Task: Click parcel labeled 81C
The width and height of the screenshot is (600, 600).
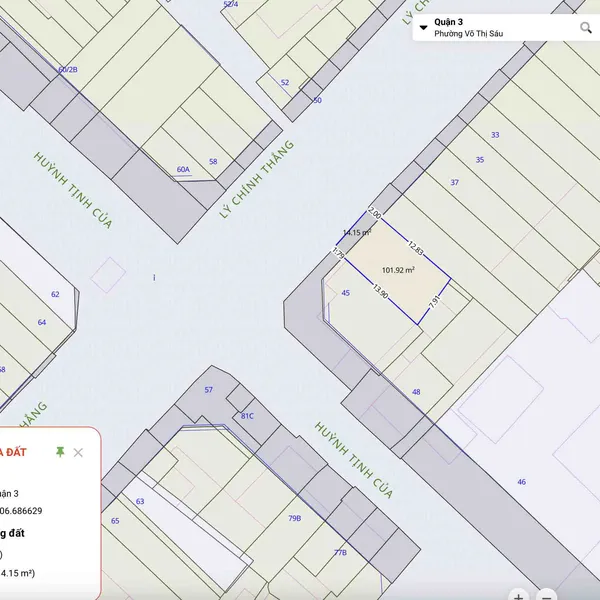Action: coord(247,415)
